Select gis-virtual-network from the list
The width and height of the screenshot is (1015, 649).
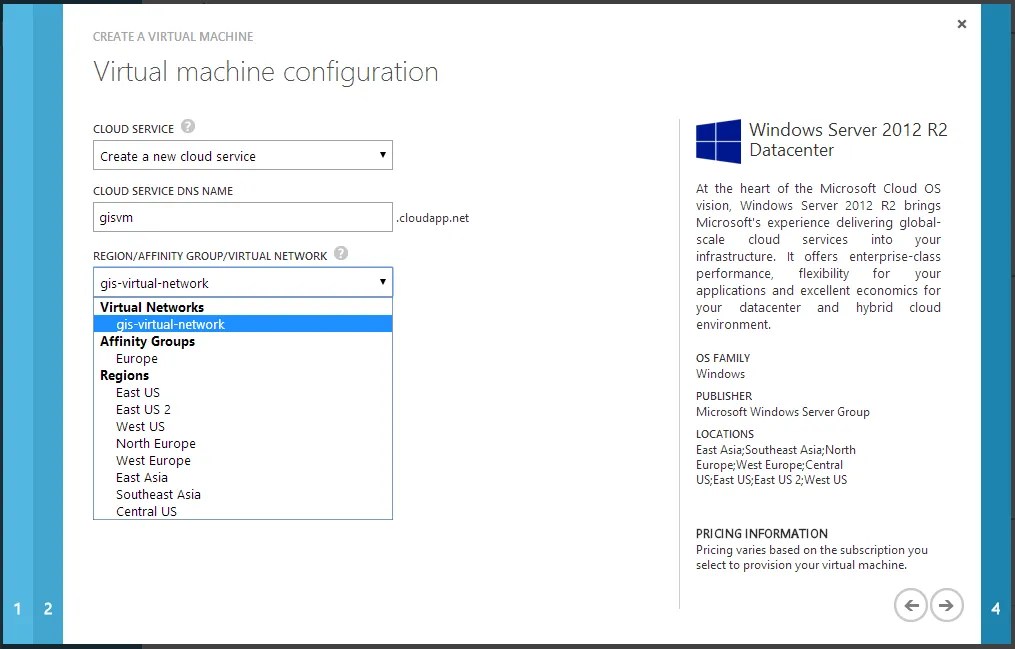pyautogui.click(x=243, y=324)
